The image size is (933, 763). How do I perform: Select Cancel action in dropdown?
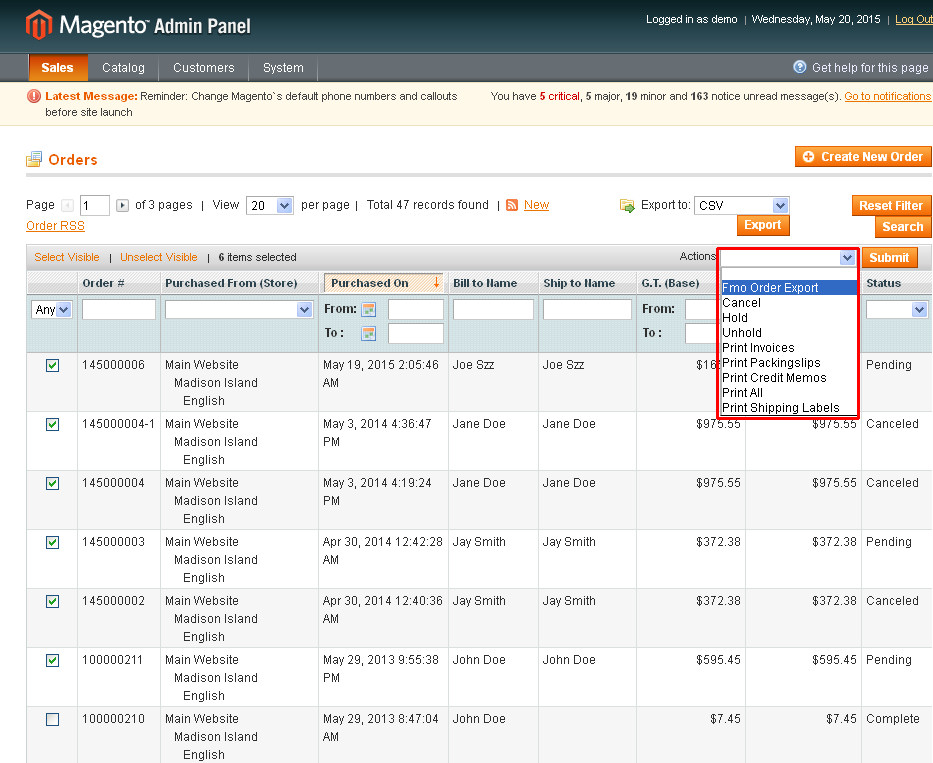click(788, 302)
